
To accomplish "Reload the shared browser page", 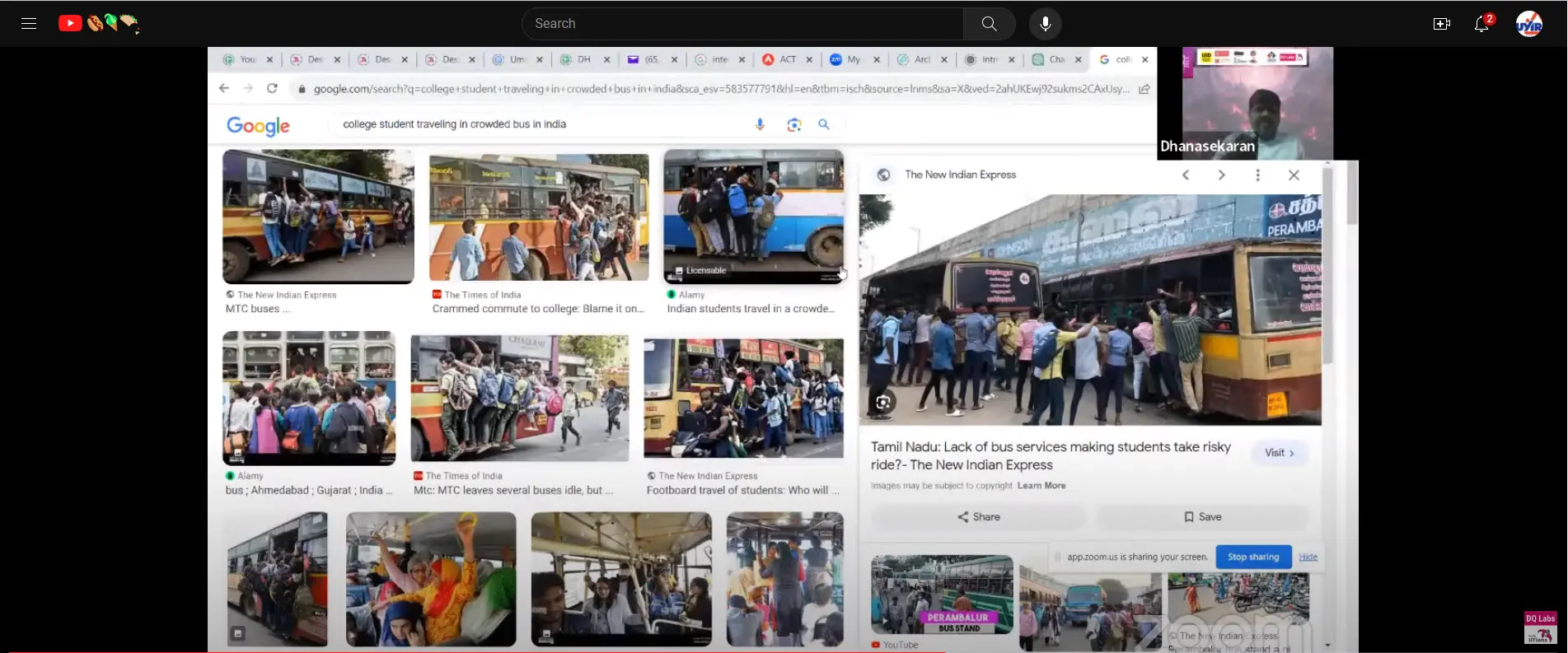I will click(x=272, y=88).
